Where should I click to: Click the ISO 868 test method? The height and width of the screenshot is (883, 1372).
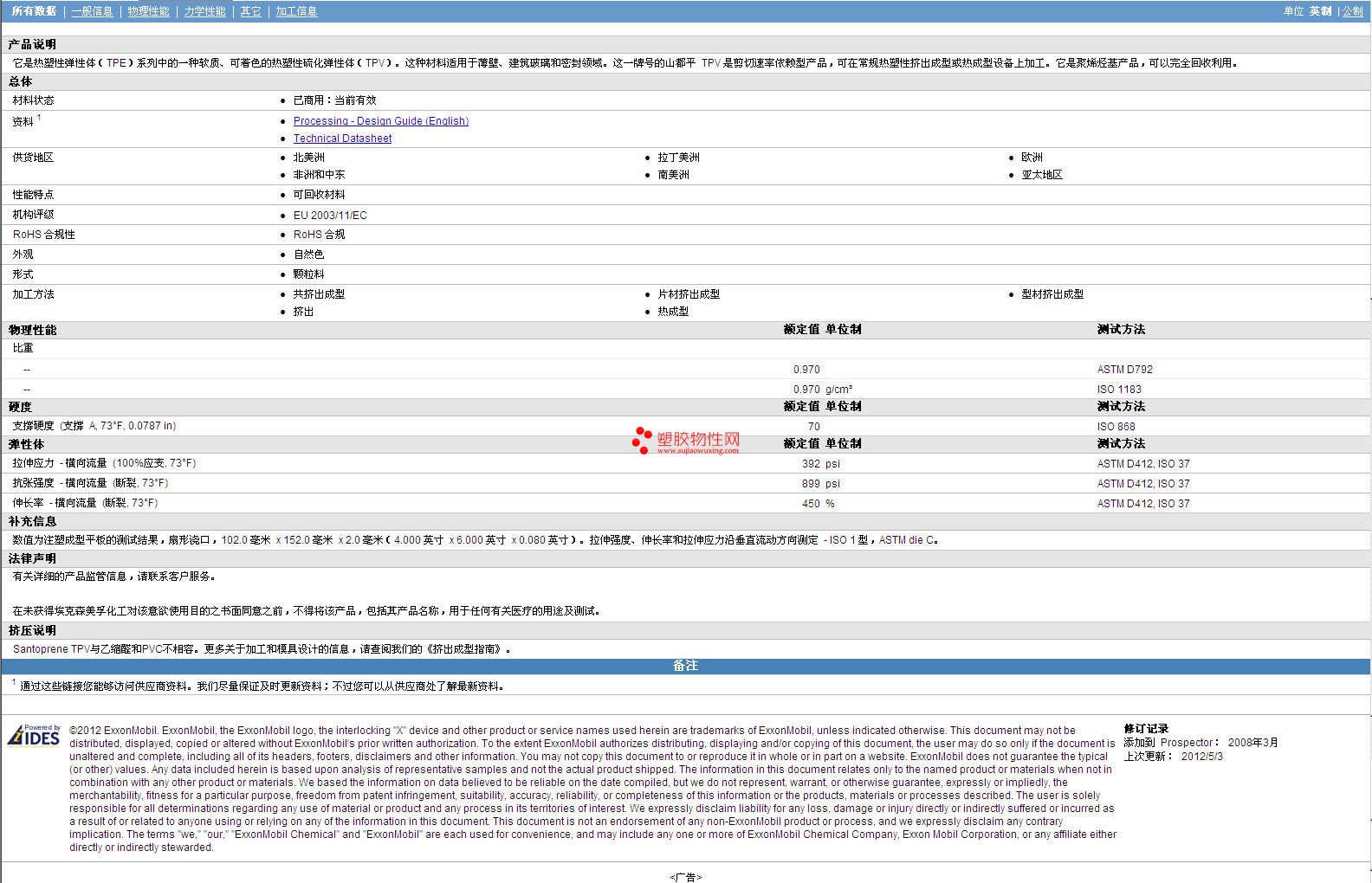coord(1116,427)
